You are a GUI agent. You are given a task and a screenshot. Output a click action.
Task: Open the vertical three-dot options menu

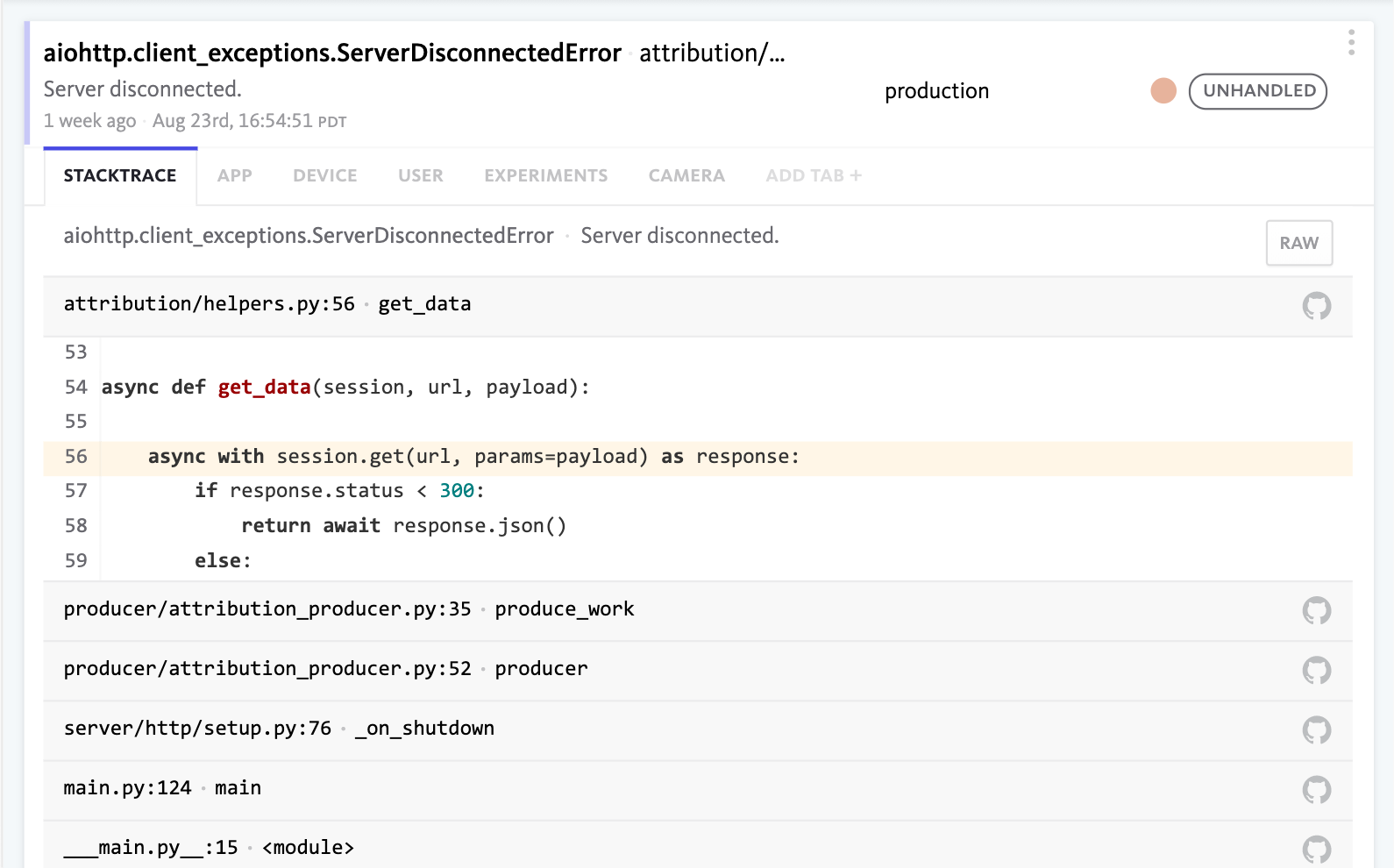click(1351, 42)
